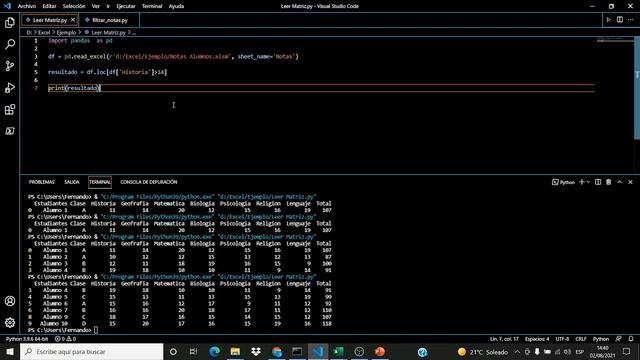This screenshot has width=640, height=360.
Task: Open the Windows Start menu
Action: pos(10,351)
